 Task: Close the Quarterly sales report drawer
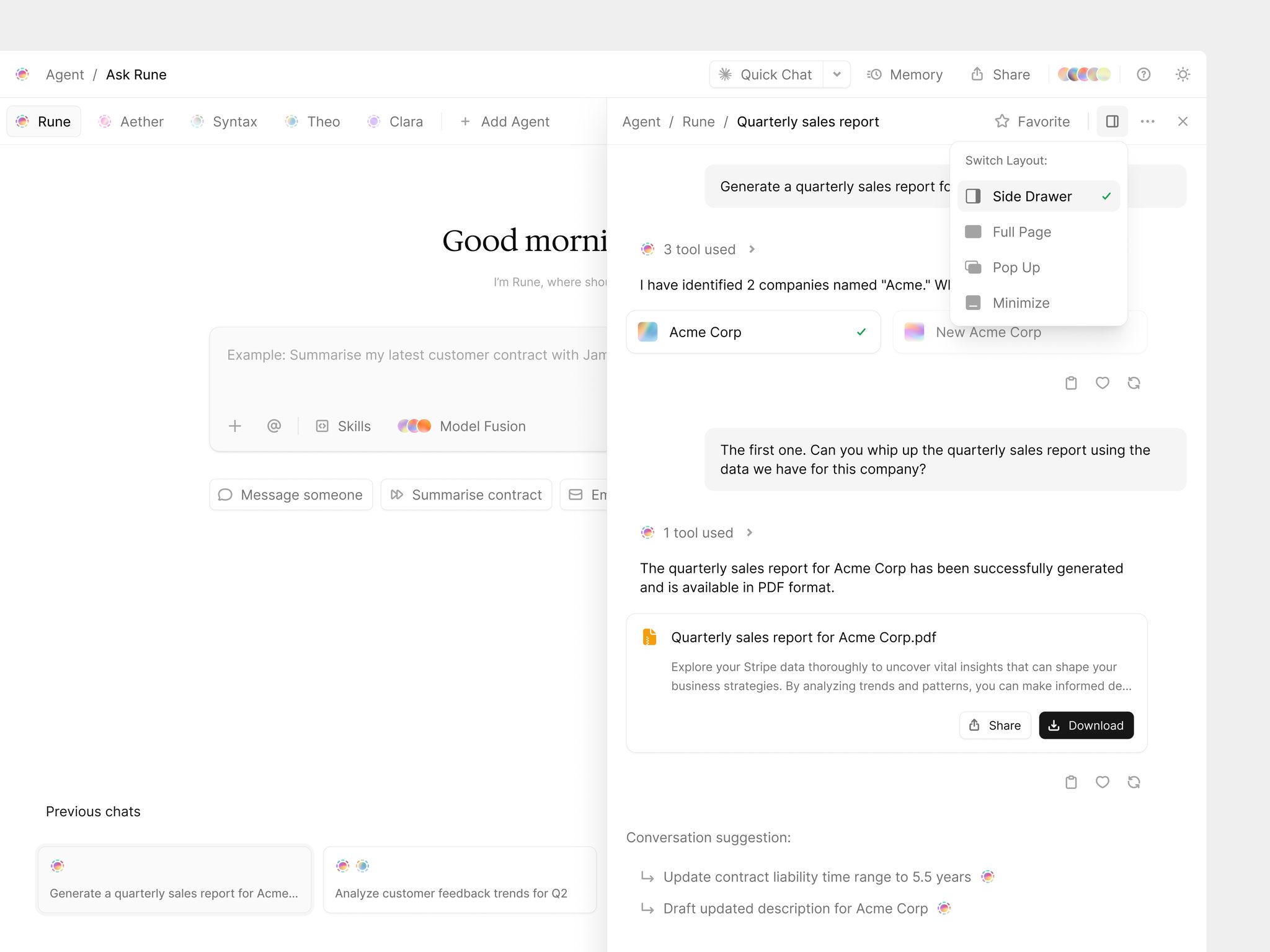(1183, 121)
